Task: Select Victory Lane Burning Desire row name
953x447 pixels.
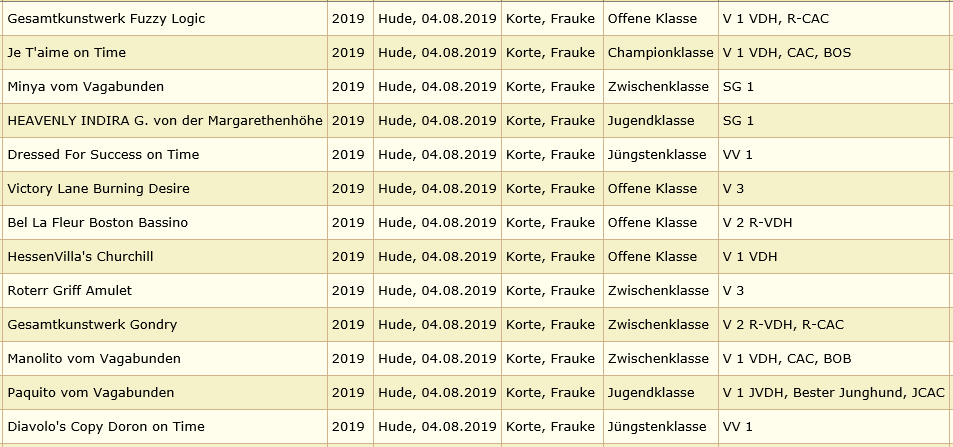Action: pos(98,189)
